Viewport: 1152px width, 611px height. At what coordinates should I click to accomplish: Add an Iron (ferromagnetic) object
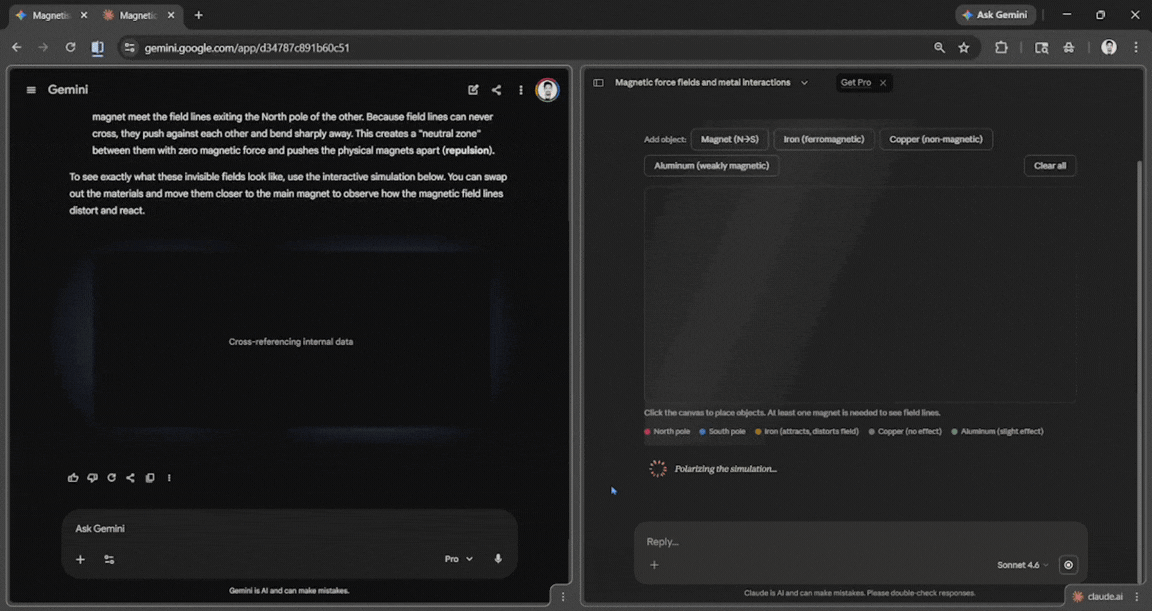824,139
